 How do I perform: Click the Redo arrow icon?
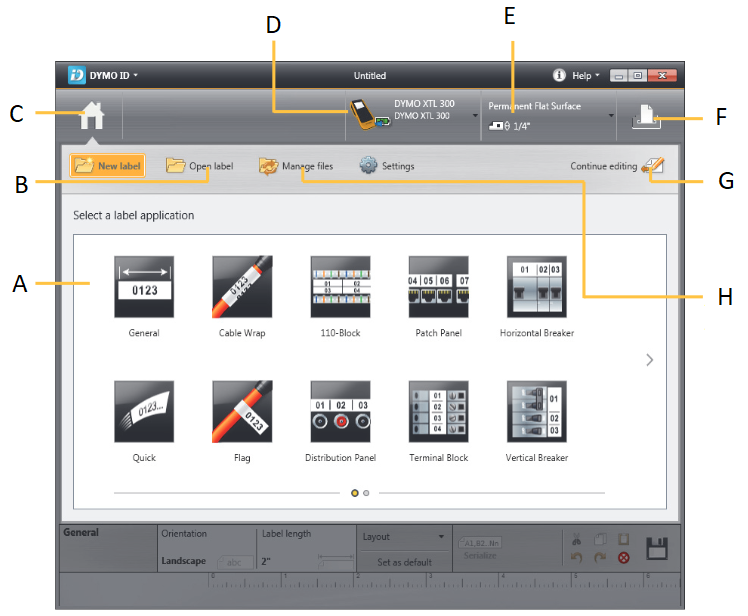(x=600, y=557)
